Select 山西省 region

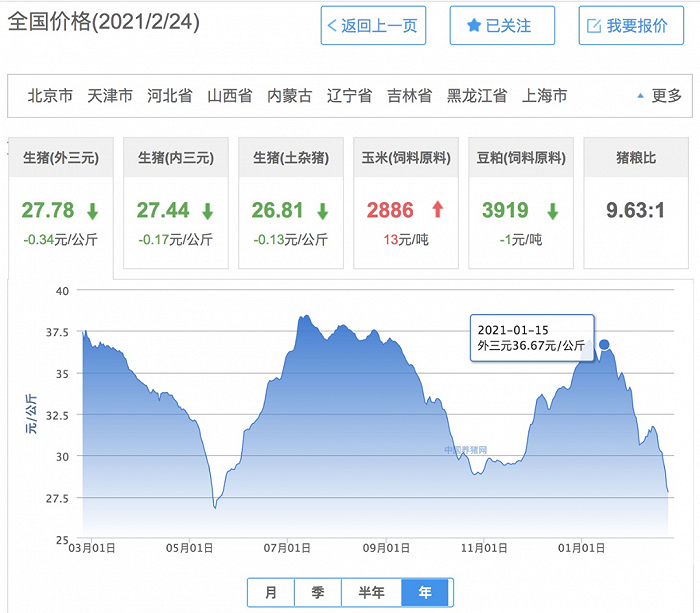point(230,96)
